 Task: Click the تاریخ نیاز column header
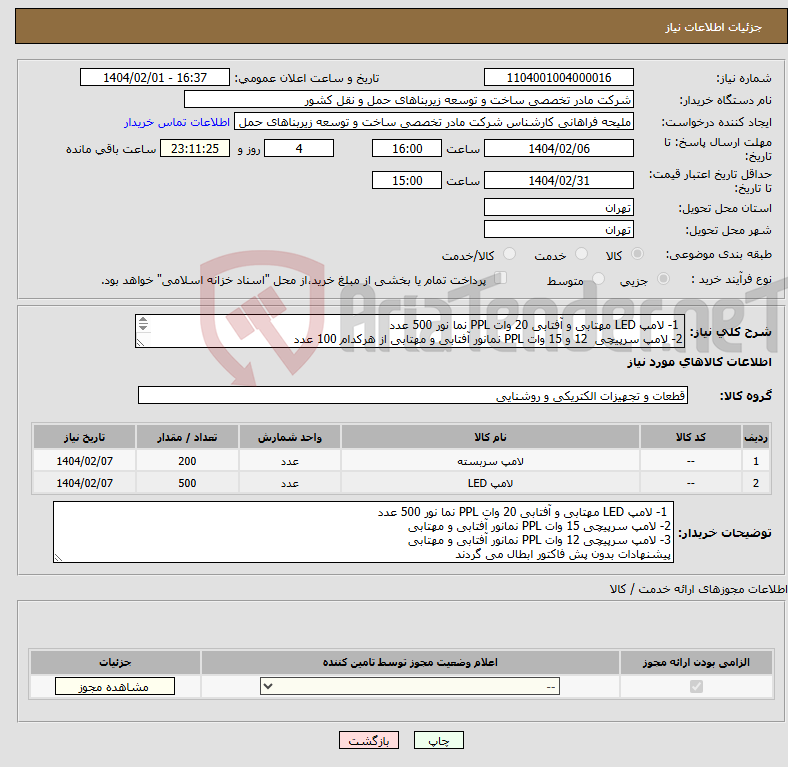coord(84,437)
